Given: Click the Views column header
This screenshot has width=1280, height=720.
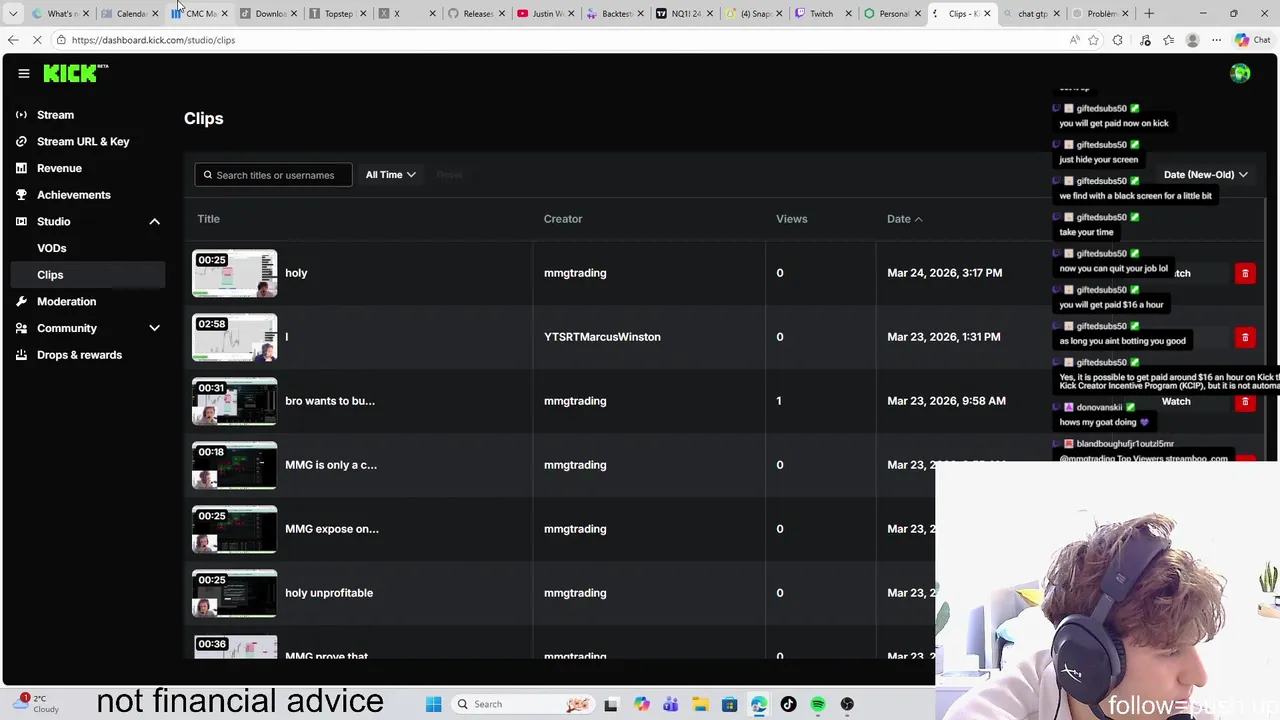Looking at the screenshot, I should tap(791, 219).
